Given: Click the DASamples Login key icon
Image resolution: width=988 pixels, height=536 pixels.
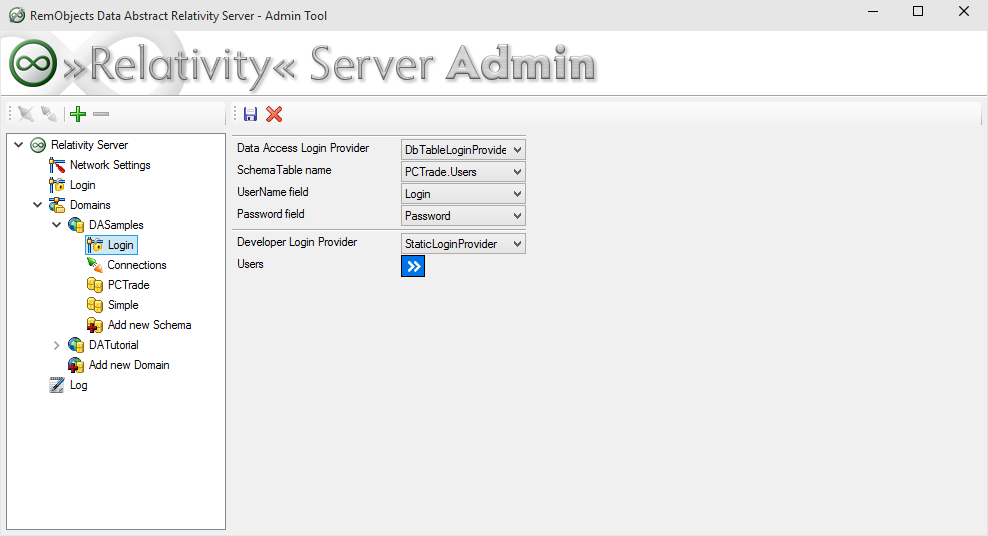Looking at the screenshot, I should [x=95, y=245].
